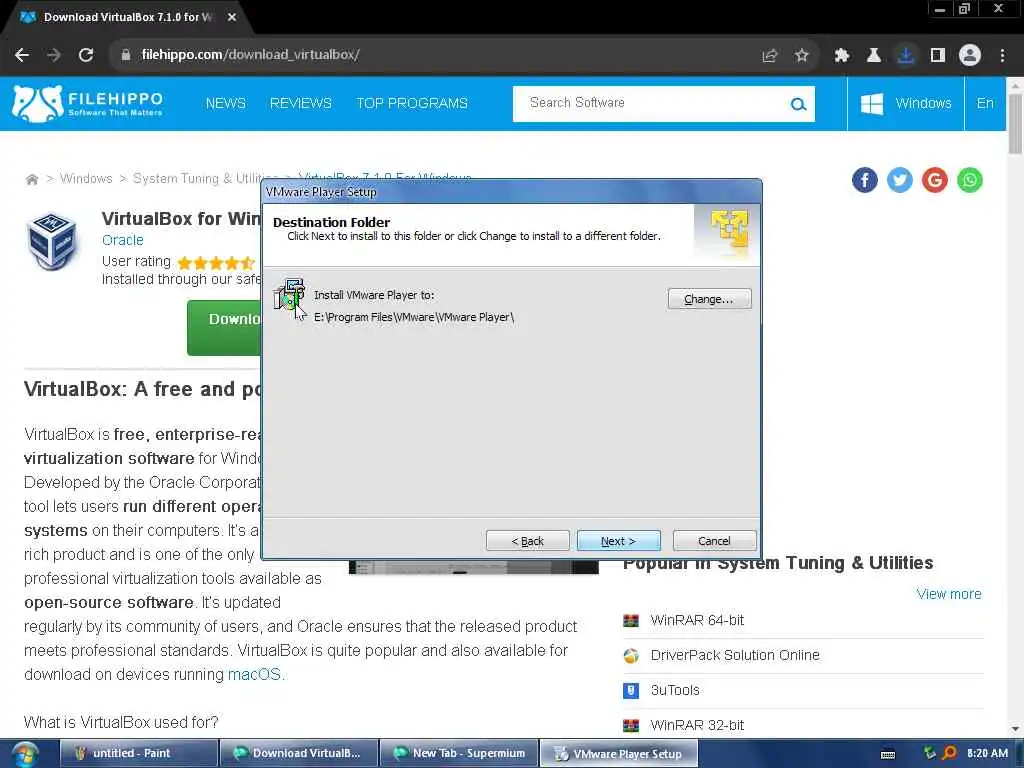Open WinRAR 32-bit listing

[x=697, y=725]
